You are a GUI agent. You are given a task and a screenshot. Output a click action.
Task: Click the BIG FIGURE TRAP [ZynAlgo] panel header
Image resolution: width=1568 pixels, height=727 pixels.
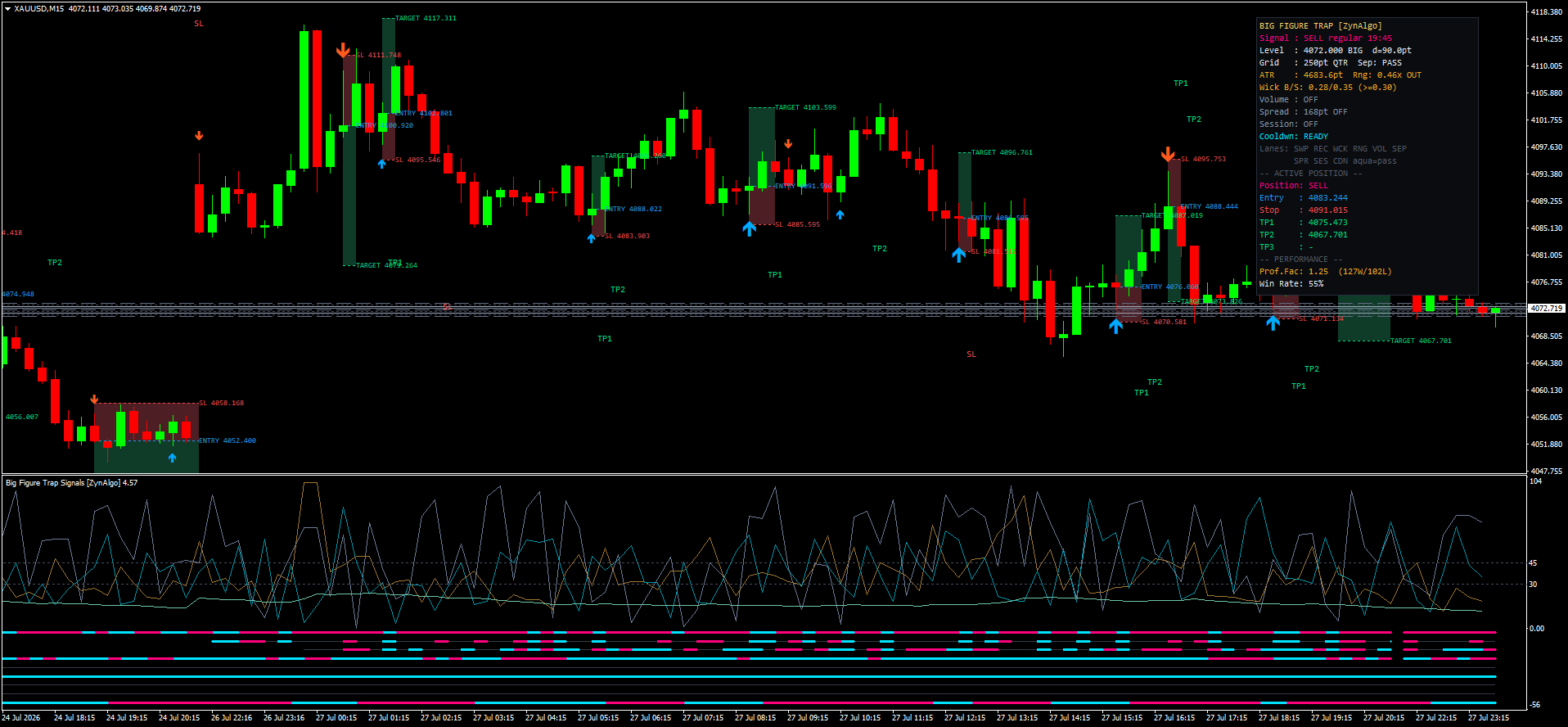pyautogui.click(x=1320, y=26)
